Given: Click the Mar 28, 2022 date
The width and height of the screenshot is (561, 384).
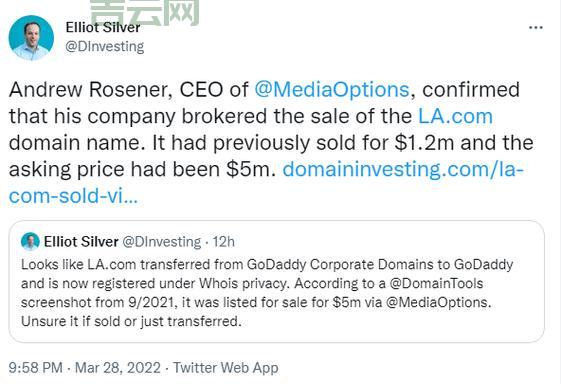Looking at the screenshot, I should pos(118,368).
